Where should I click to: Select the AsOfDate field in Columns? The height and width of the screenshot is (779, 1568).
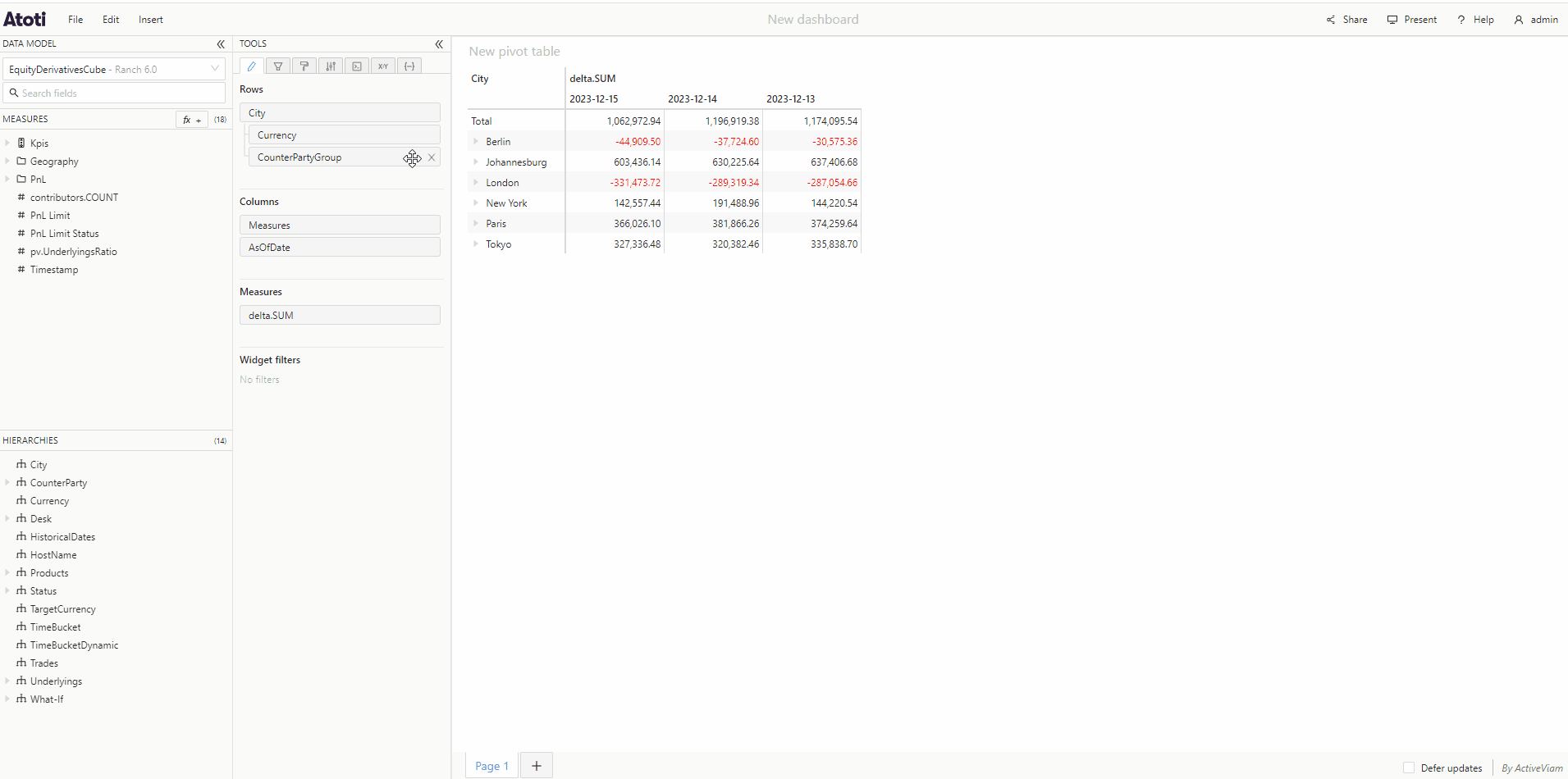coord(340,247)
